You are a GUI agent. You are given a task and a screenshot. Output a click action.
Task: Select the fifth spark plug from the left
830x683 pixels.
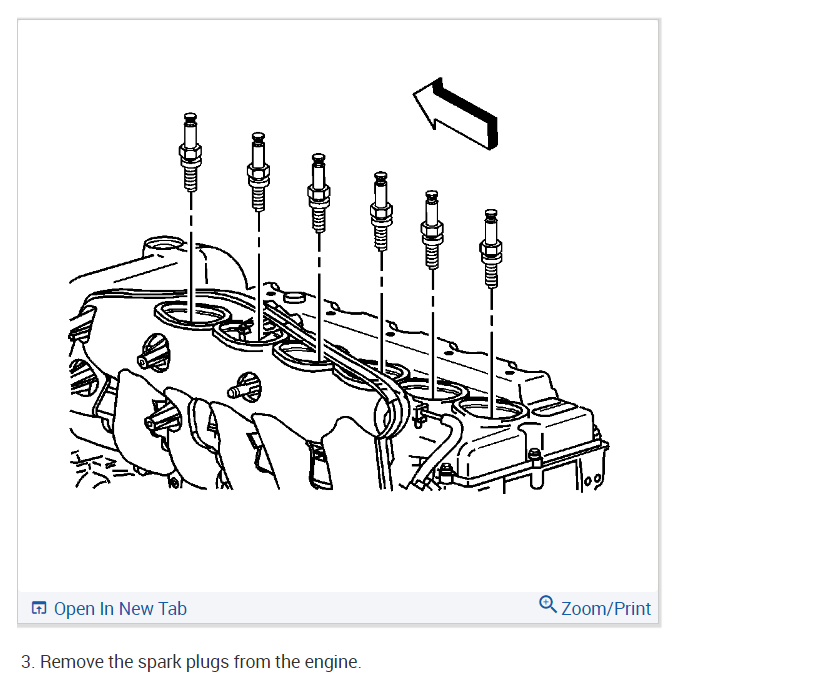pos(432,230)
